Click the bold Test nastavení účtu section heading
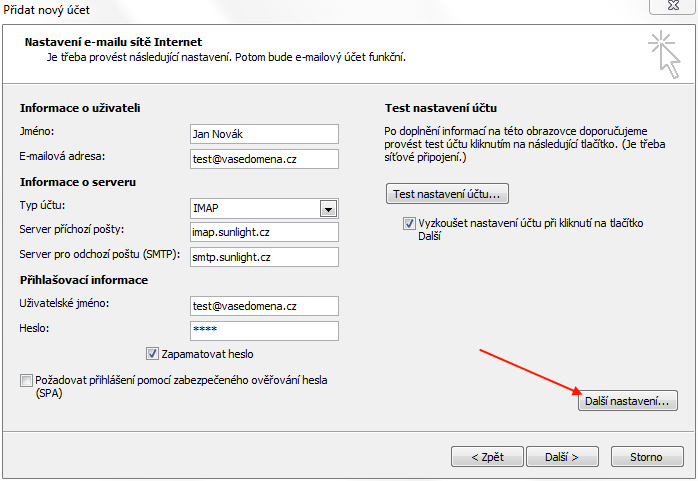Image resolution: width=698 pixels, height=481 pixels. coord(441,108)
